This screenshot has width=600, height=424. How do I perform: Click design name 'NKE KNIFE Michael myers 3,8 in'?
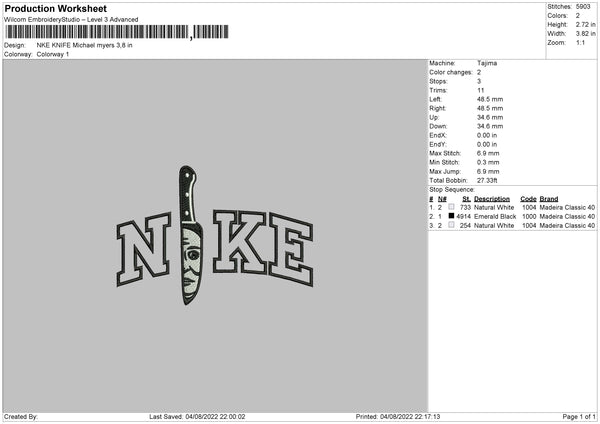84,45
